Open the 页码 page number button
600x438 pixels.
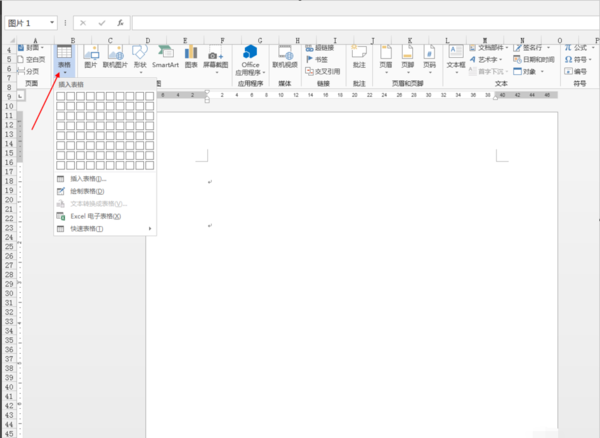[430, 58]
